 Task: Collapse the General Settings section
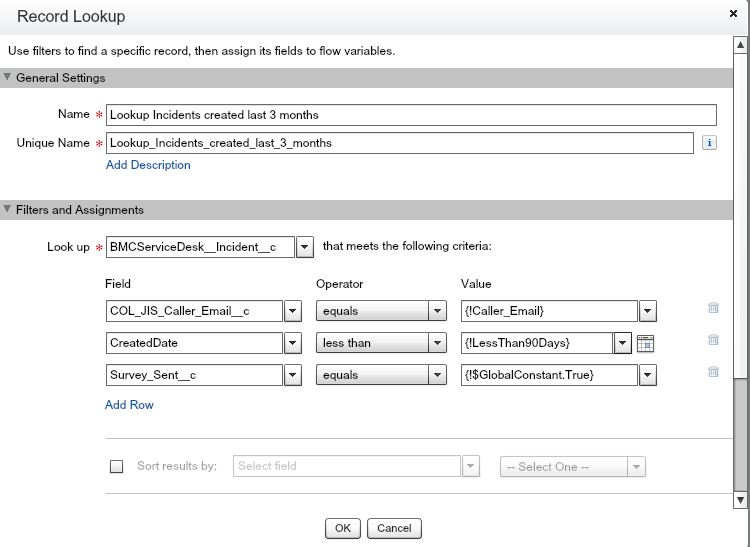9,78
